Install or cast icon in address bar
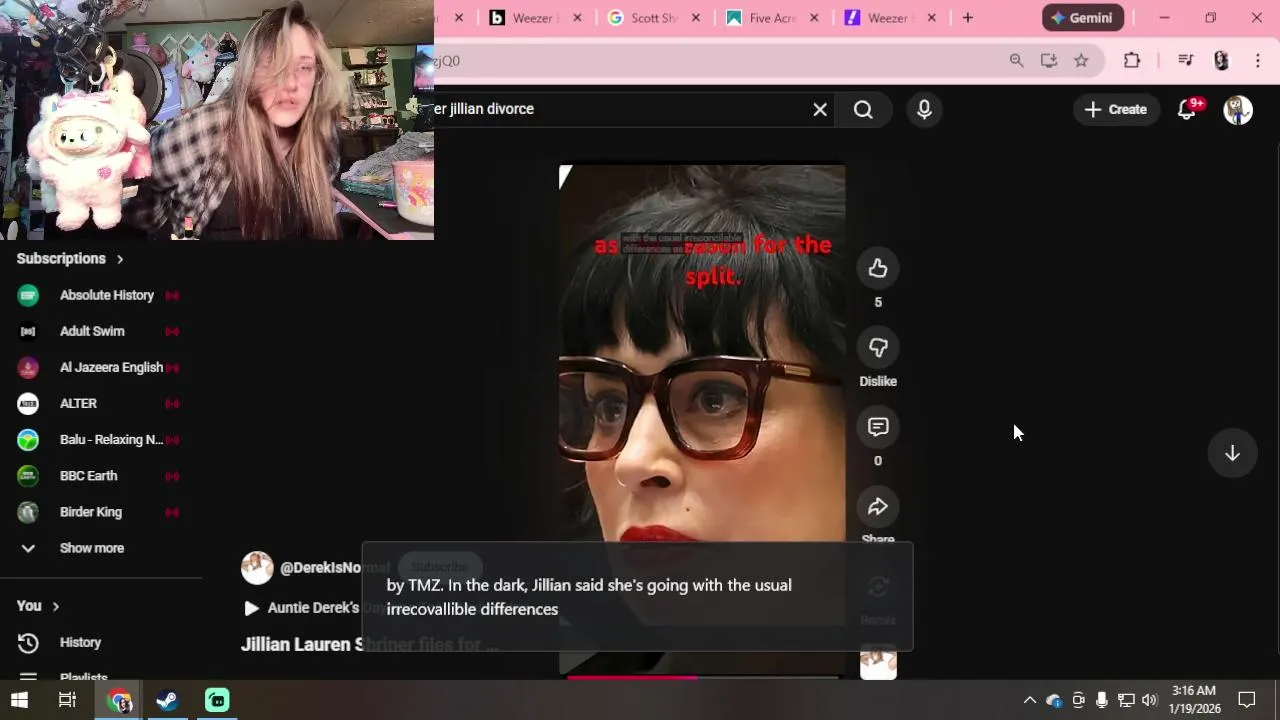The width and height of the screenshot is (1280, 720). pos(1049,61)
